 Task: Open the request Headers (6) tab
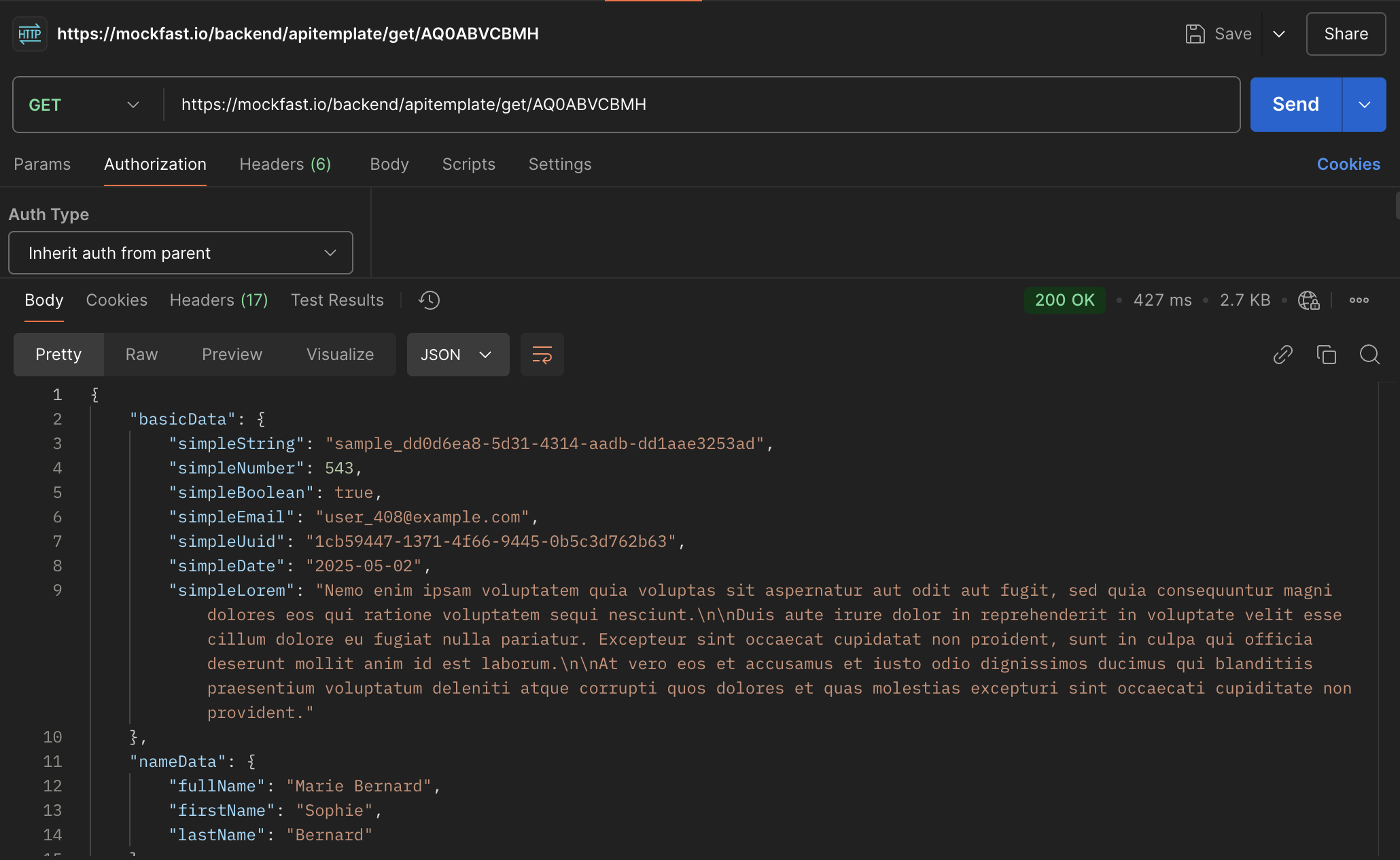pos(285,164)
